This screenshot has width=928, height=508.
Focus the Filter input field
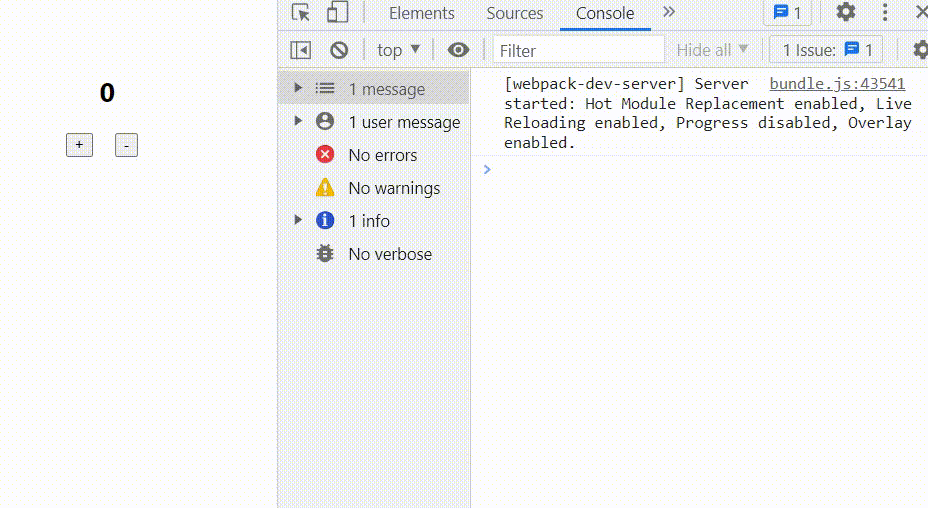(578, 50)
